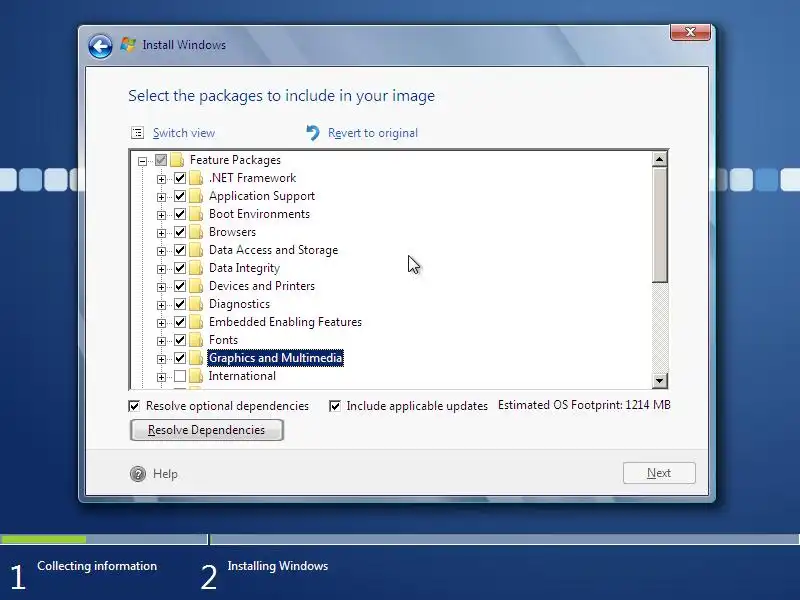Click the Devices and Printers folder icon
This screenshot has height=600, width=800.
196,286
